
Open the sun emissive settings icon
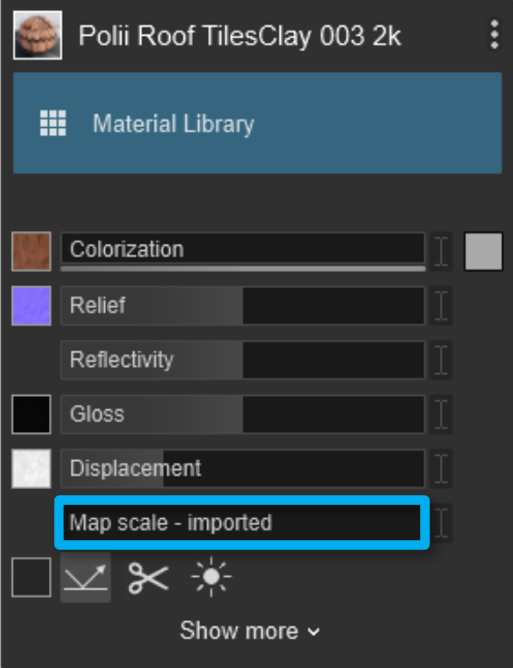pos(211,577)
